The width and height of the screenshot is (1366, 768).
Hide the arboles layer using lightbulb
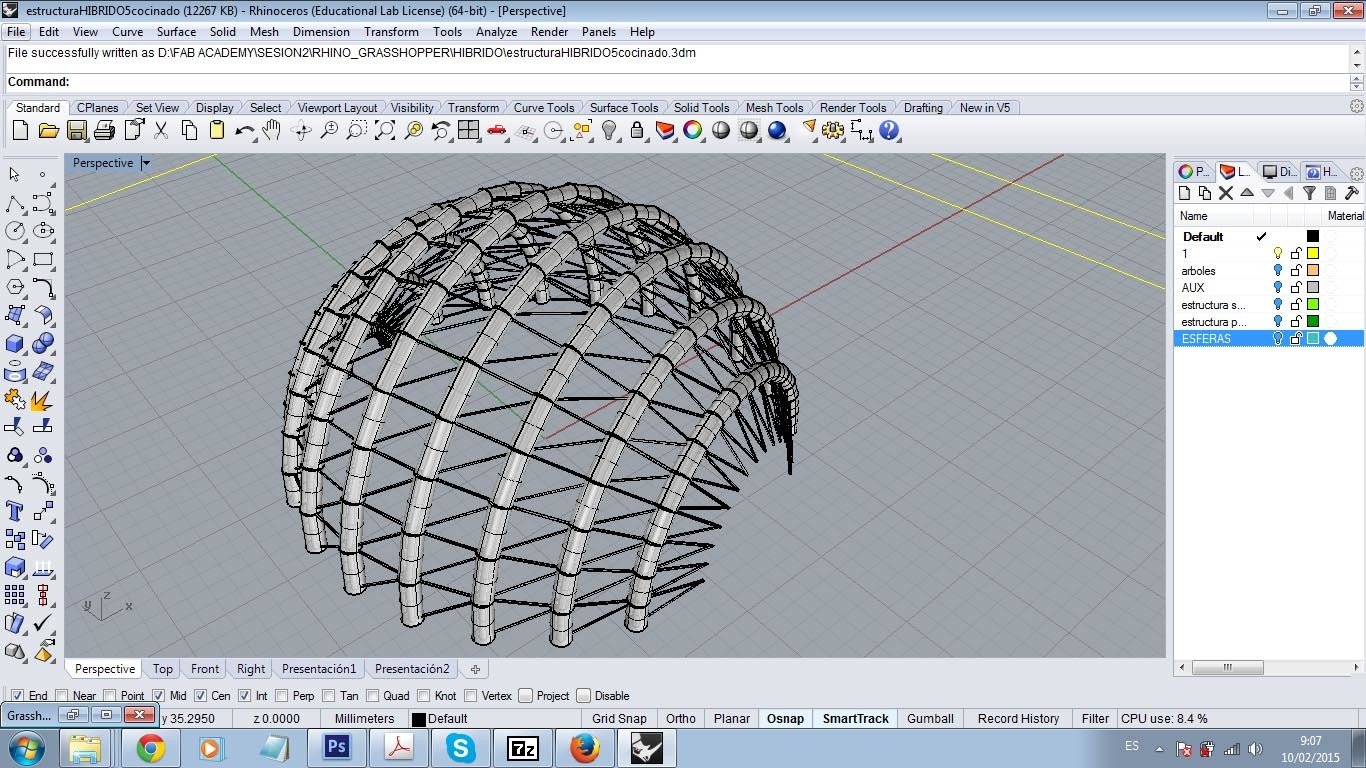coord(1277,271)
